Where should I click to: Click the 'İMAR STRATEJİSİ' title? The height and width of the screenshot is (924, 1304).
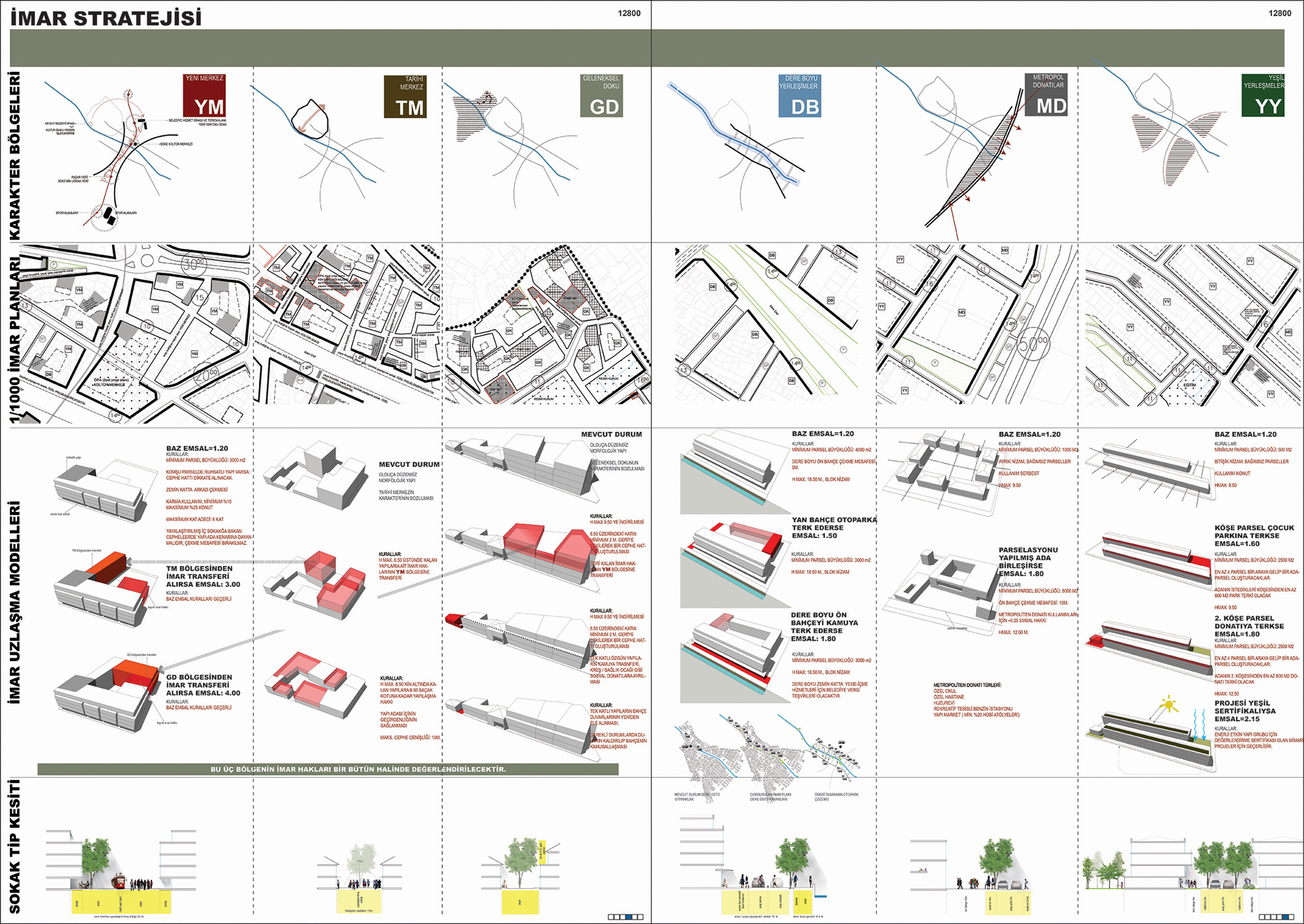click(x=106, y=18)
